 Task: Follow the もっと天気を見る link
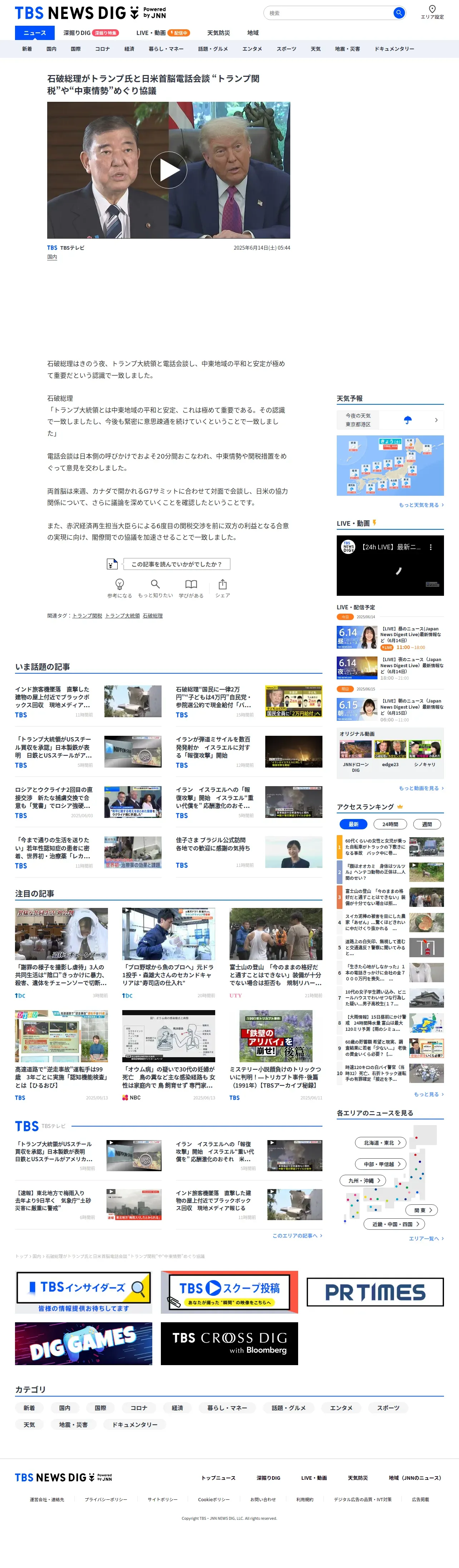pos(421,505)
